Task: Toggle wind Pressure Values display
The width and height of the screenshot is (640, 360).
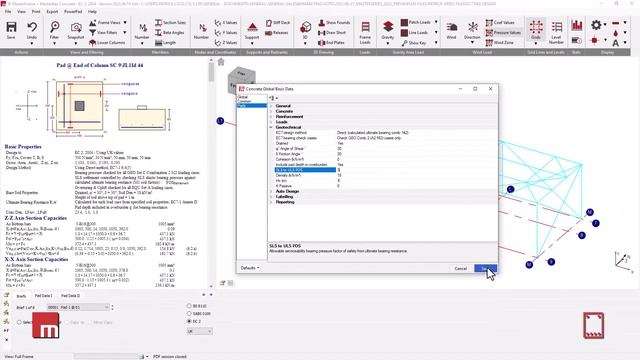Action: pyautogui.click(x=503, y=32)
